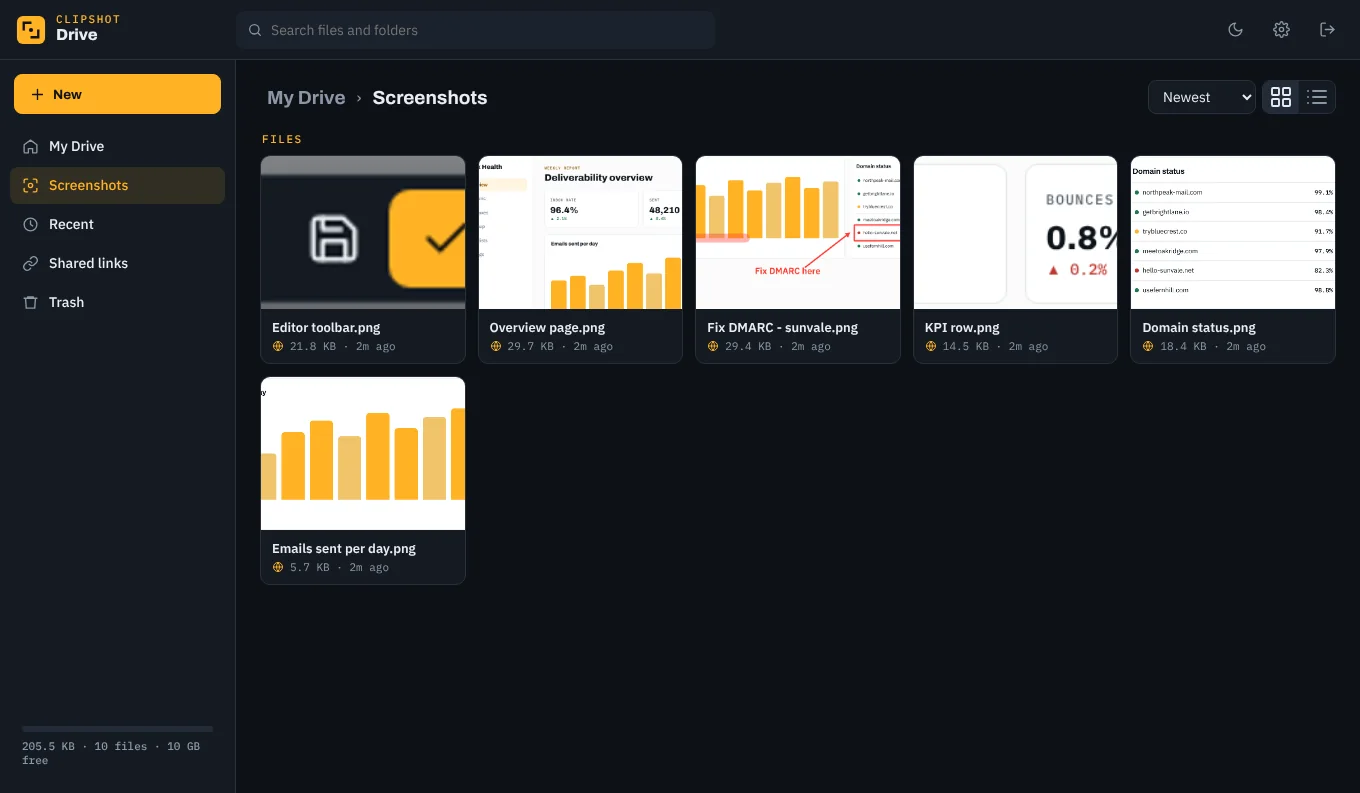Click the search magnifier icon
The image size is (1360, 793).
256,31
